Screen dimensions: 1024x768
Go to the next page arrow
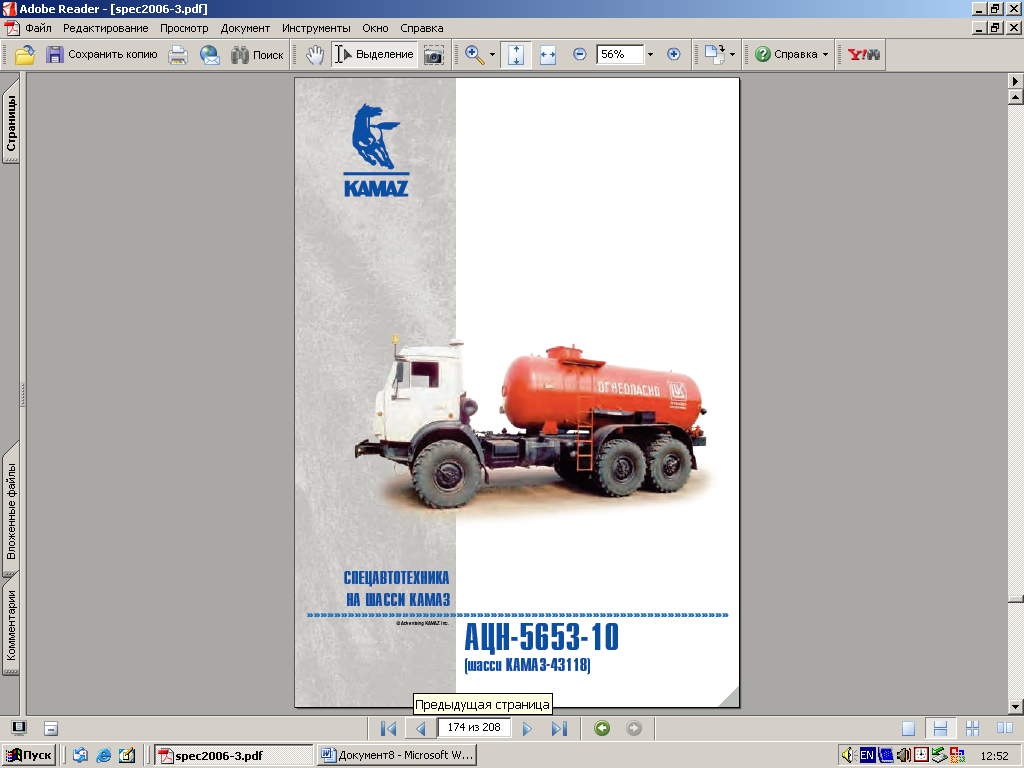(x=527, y=728)
